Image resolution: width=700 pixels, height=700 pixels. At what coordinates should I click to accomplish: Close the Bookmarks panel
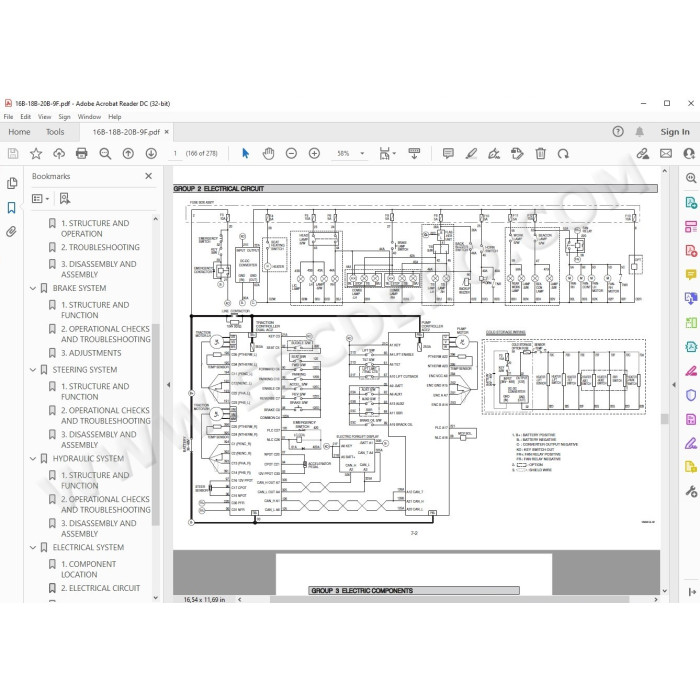(x=149, y=176)
